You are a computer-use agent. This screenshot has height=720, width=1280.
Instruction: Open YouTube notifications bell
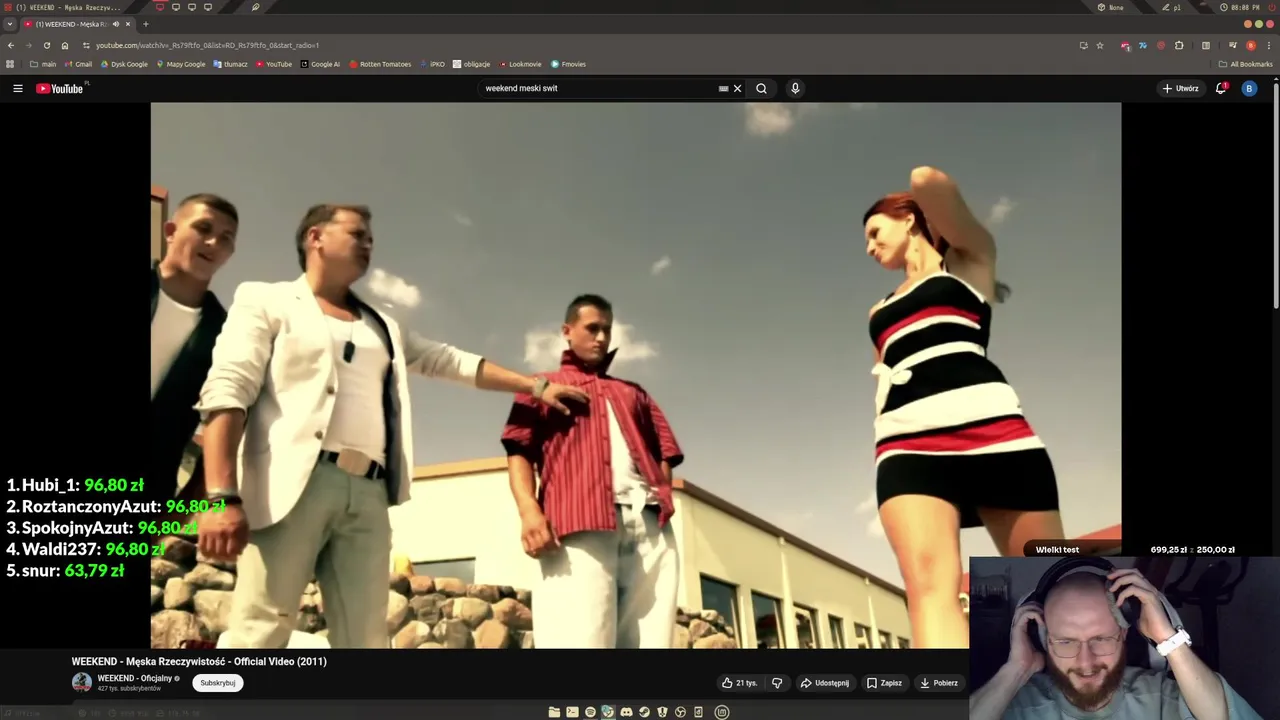(1221, 88)
